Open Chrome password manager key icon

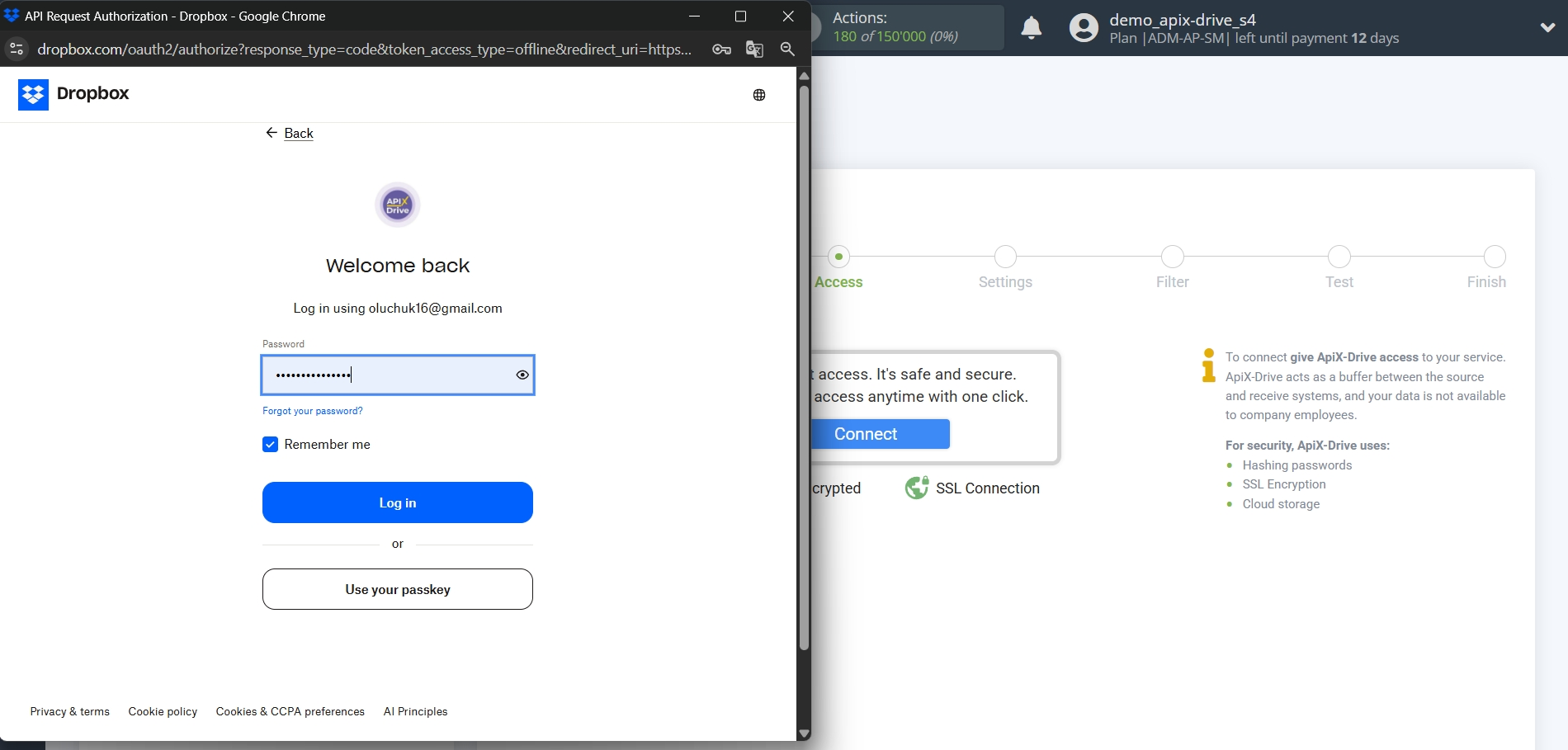click(x=720, y=50)
